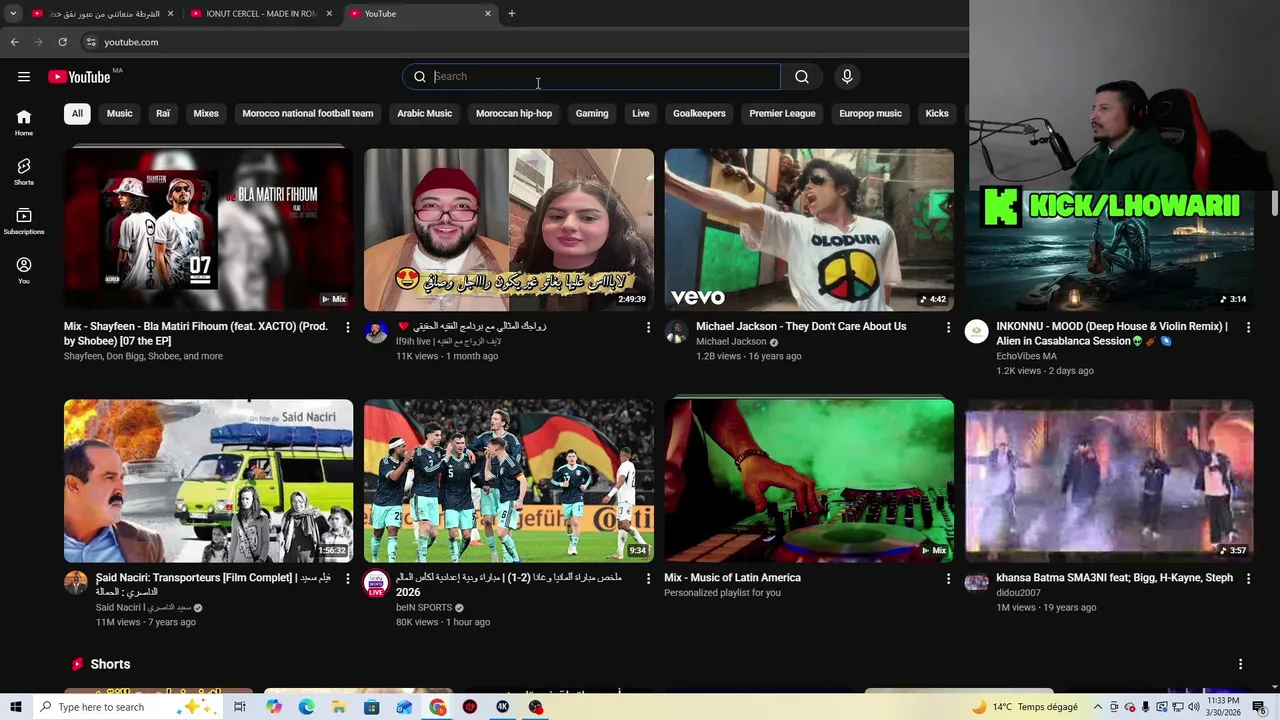This screenshot has height=720, width=1280.
Task: Click the address bar youtube.com
Action: [131, 42]
